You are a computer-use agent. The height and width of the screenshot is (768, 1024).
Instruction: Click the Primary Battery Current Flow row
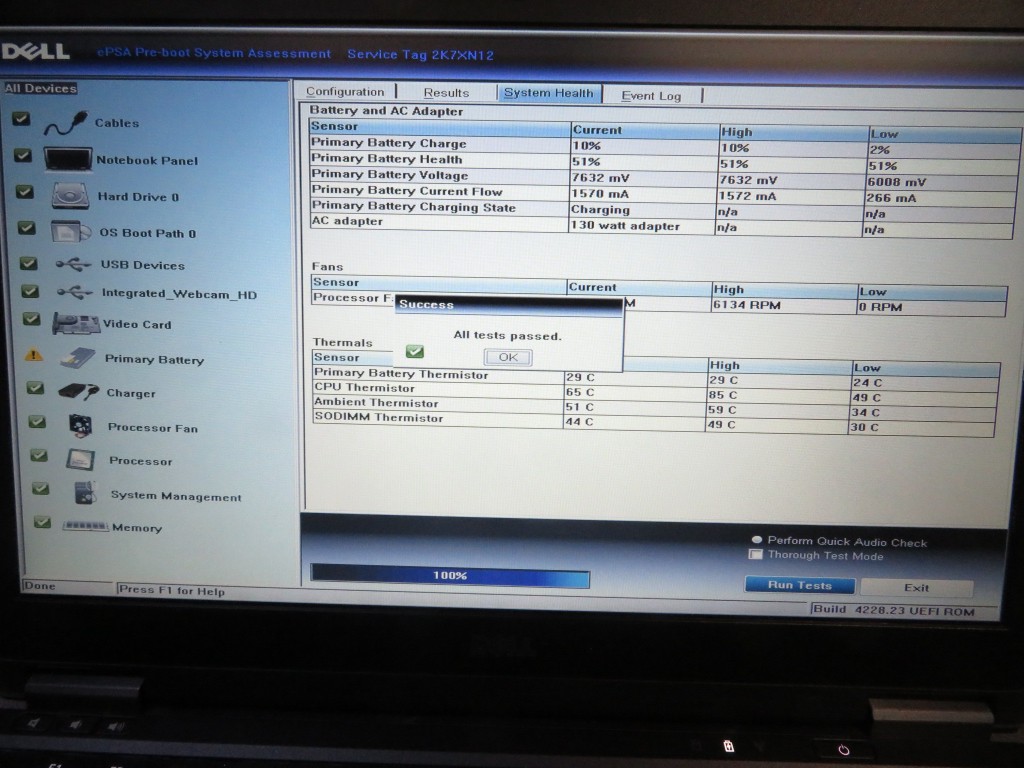click(663, 194)
